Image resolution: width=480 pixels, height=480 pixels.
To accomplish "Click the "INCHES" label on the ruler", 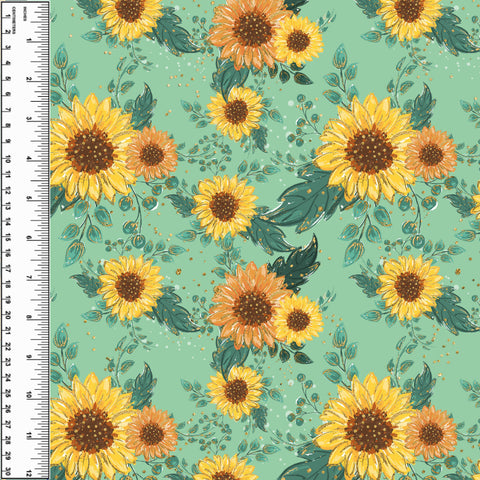I will [x=25, y=14].
